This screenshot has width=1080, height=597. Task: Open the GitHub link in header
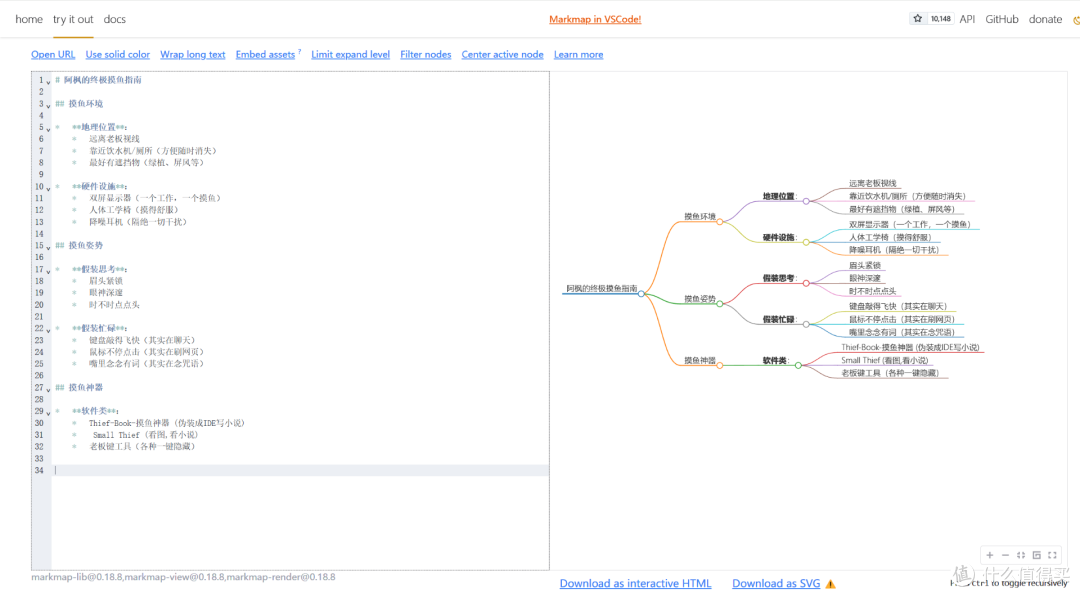click(x=1001, y=19)
